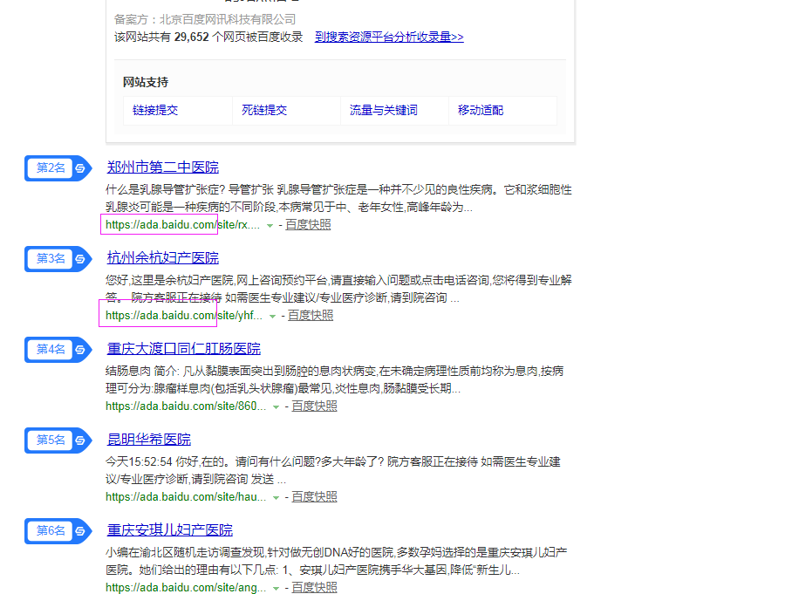The width and height of the screenshot is (799, 594).
Task: Expand the arrow after site/ang URL
Action: click(x=276, y=588)
